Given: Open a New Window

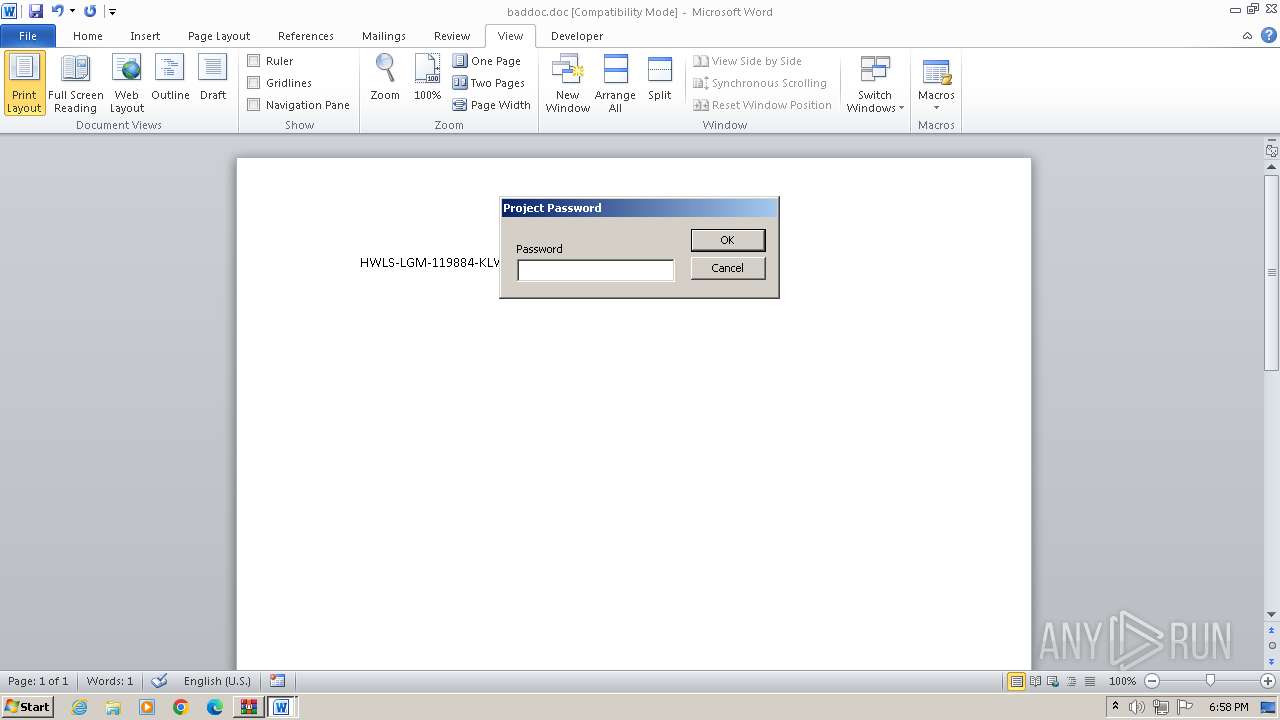Looking at the screenshot, I should click(567, 83).
